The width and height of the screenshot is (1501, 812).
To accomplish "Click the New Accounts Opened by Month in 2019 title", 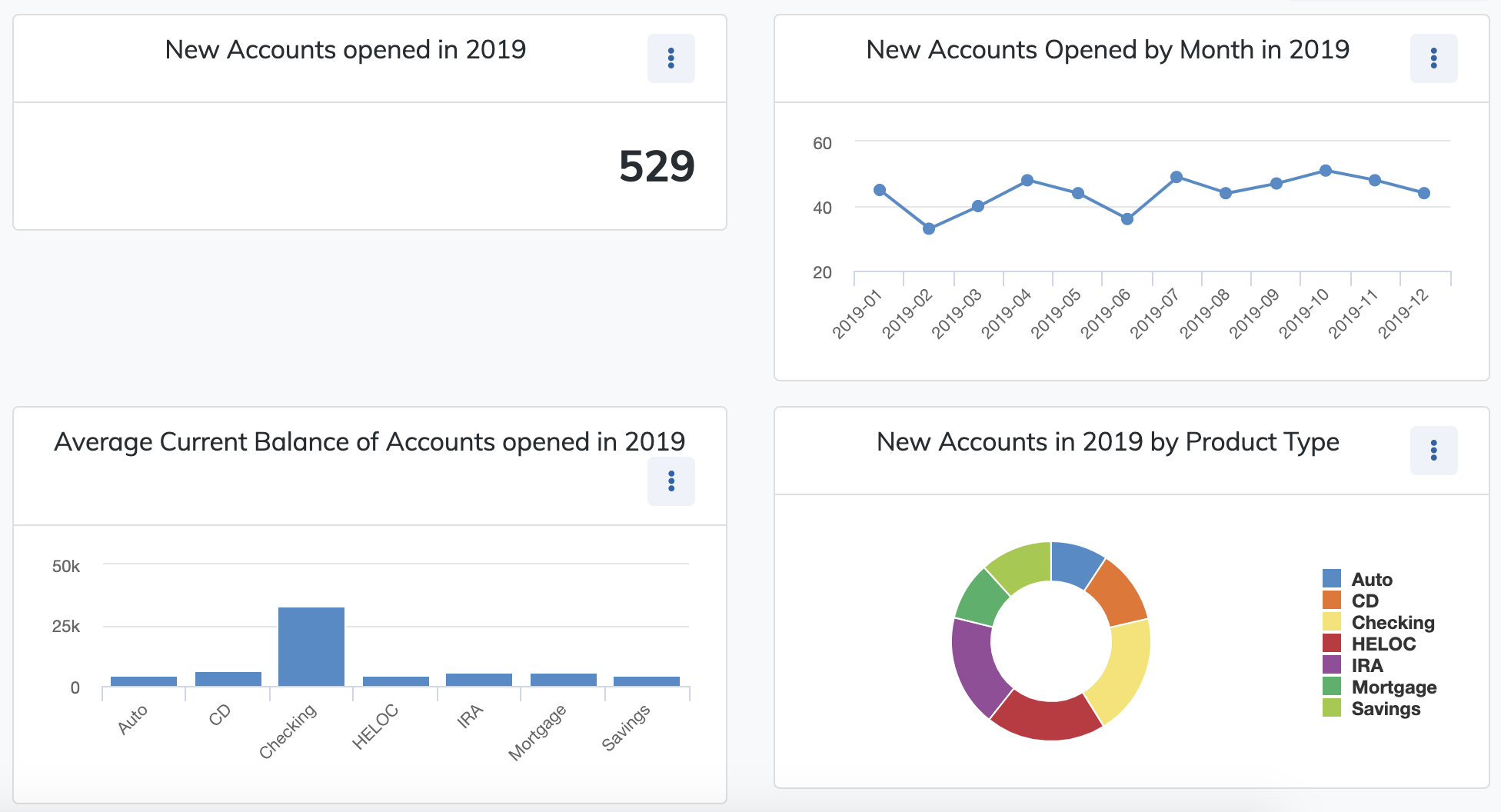I will 1107,50.
